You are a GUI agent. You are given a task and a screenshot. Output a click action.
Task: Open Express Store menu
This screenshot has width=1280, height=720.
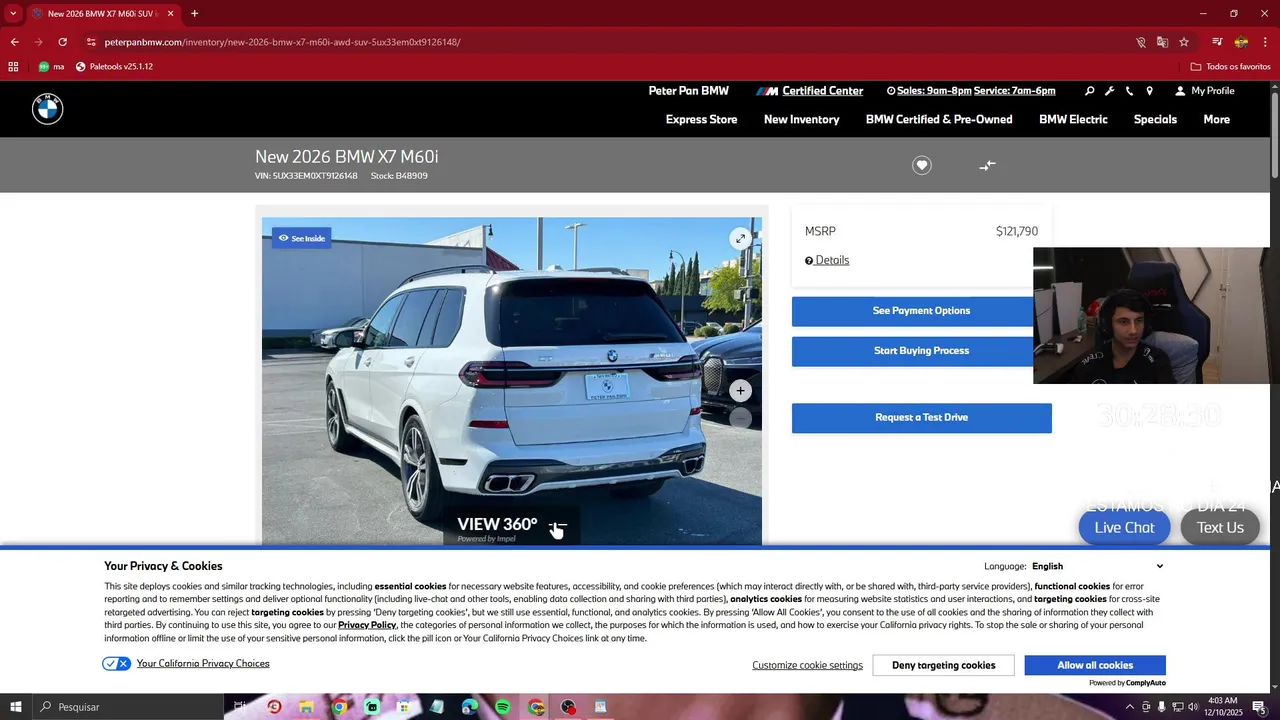(701, 119)
